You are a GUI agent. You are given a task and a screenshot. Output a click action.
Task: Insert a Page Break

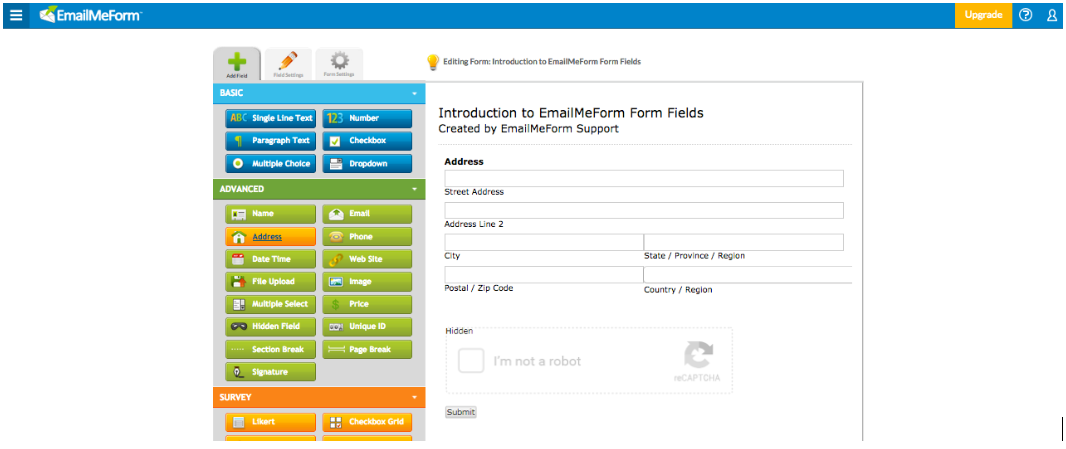367,350
